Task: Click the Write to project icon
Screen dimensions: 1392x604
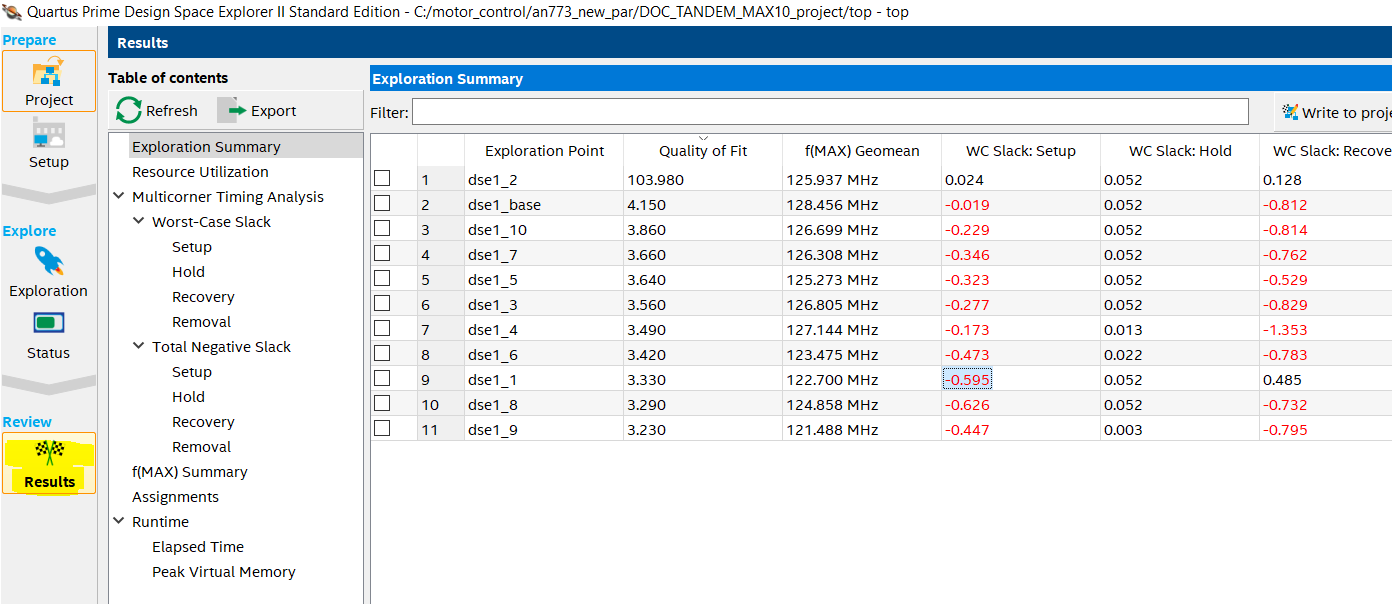Action: [1290, 112]
